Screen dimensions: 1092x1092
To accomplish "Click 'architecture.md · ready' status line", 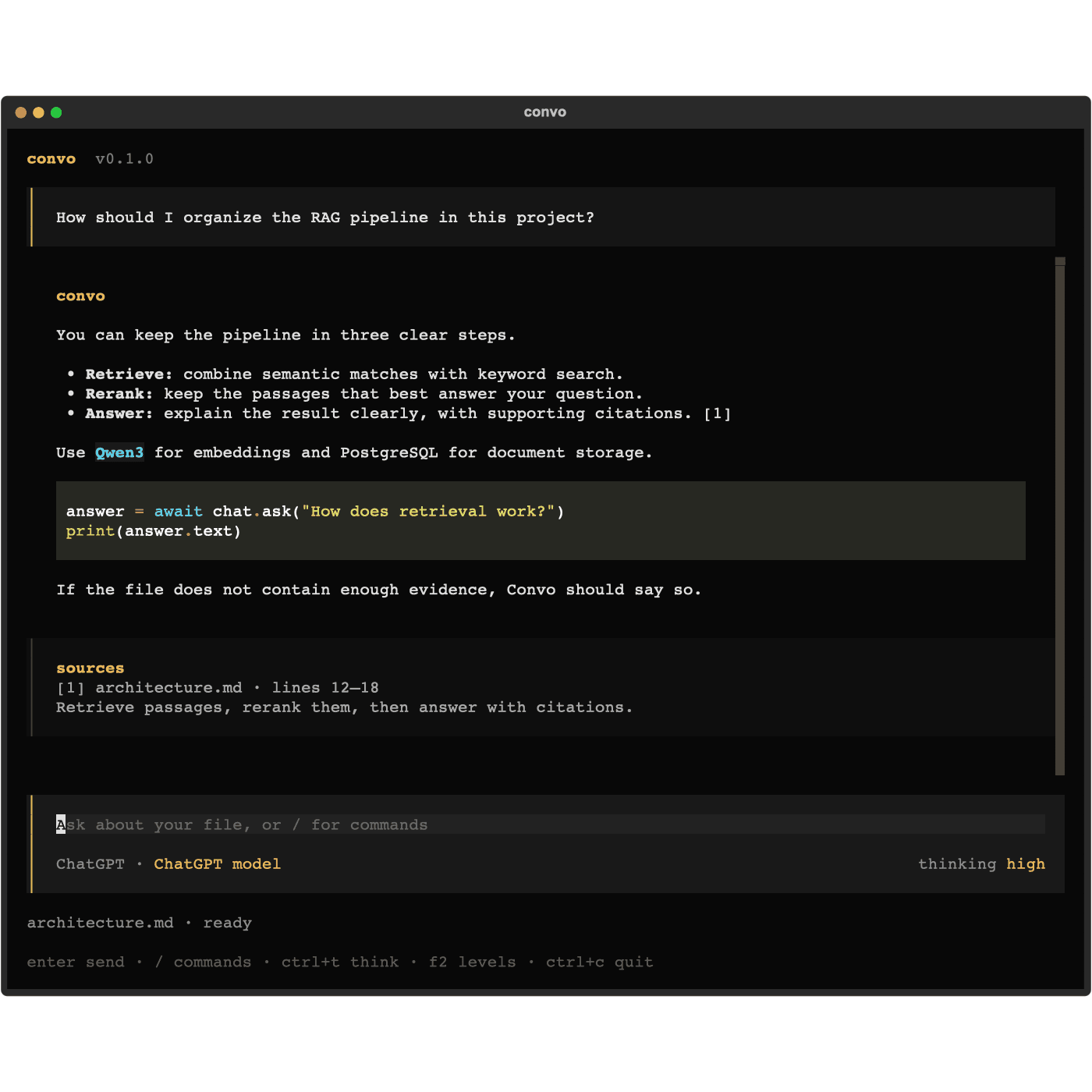I will tap(140, 923).
